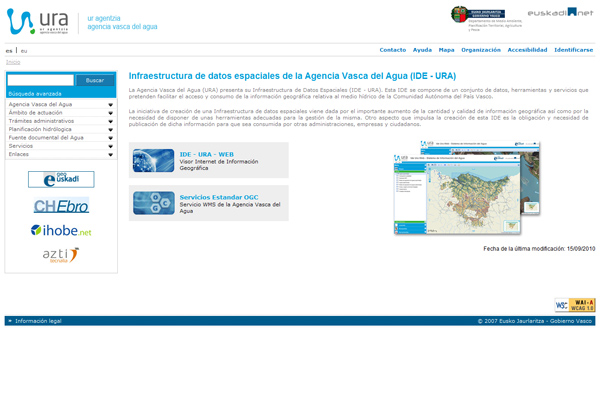This screenshot has width=600, height=397.
Task: Click the URA agency logo
Action: point(38,21)
